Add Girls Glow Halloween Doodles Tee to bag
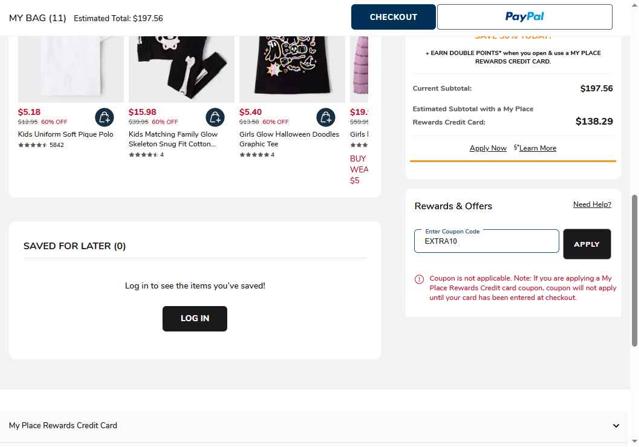This screenshot has height=447, width=639. tap(325, 118)
